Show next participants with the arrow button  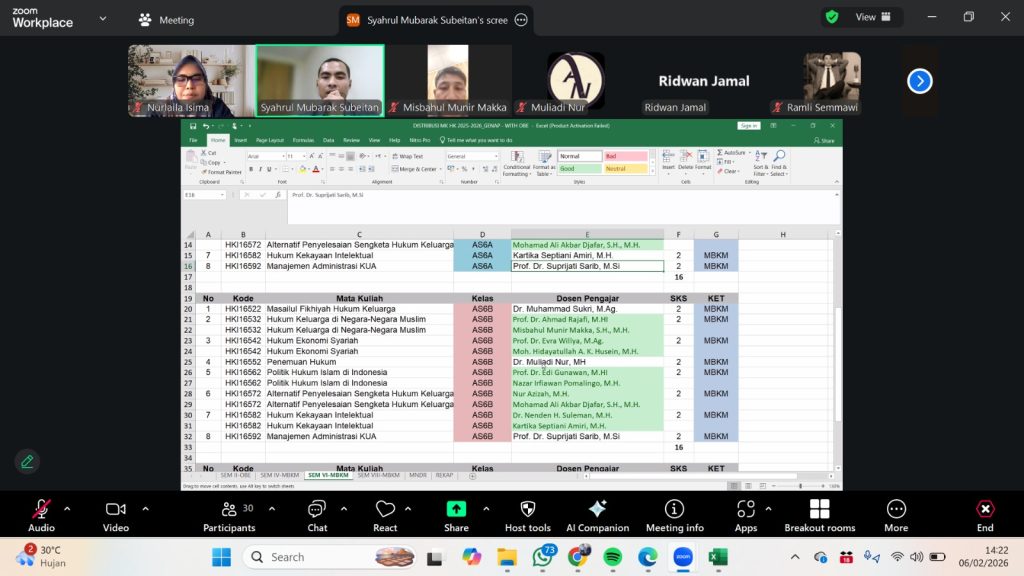(x=919, y=81)
